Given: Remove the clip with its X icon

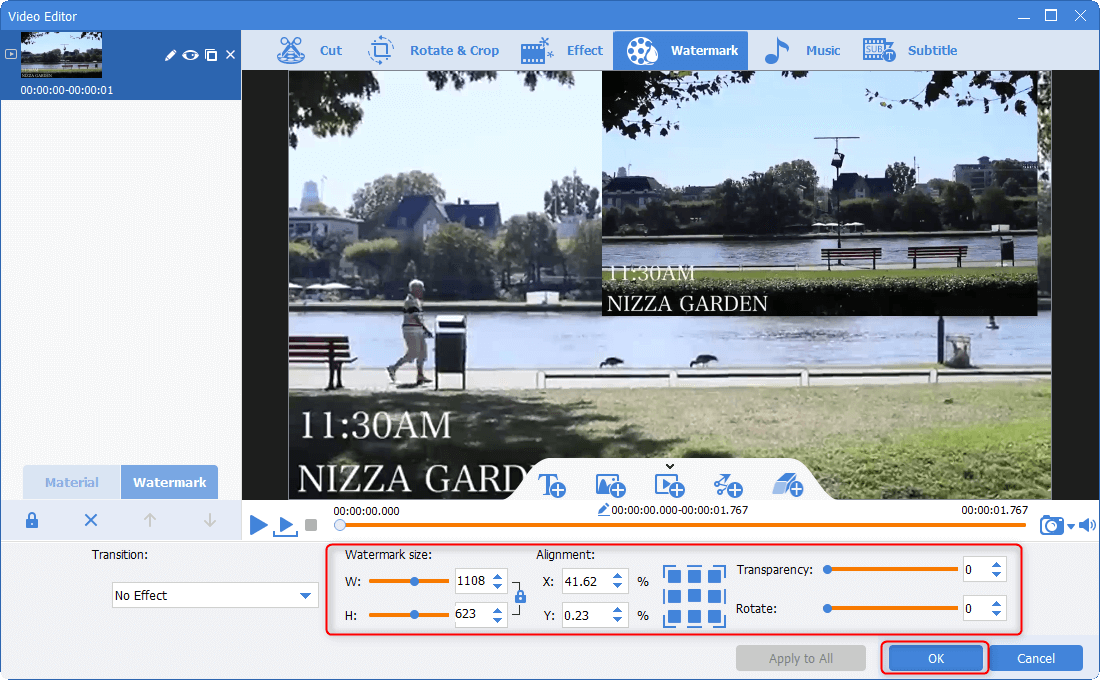Looking at the screenshot, I should click(230, 55).
